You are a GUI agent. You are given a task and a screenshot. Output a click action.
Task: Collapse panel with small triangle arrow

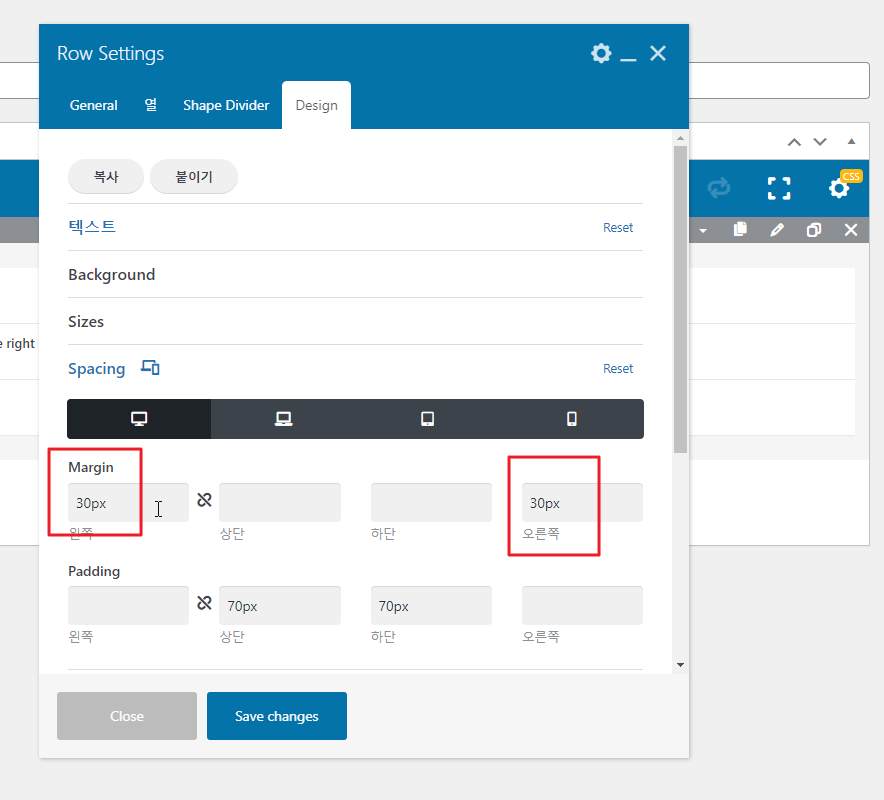pos(851,142)
